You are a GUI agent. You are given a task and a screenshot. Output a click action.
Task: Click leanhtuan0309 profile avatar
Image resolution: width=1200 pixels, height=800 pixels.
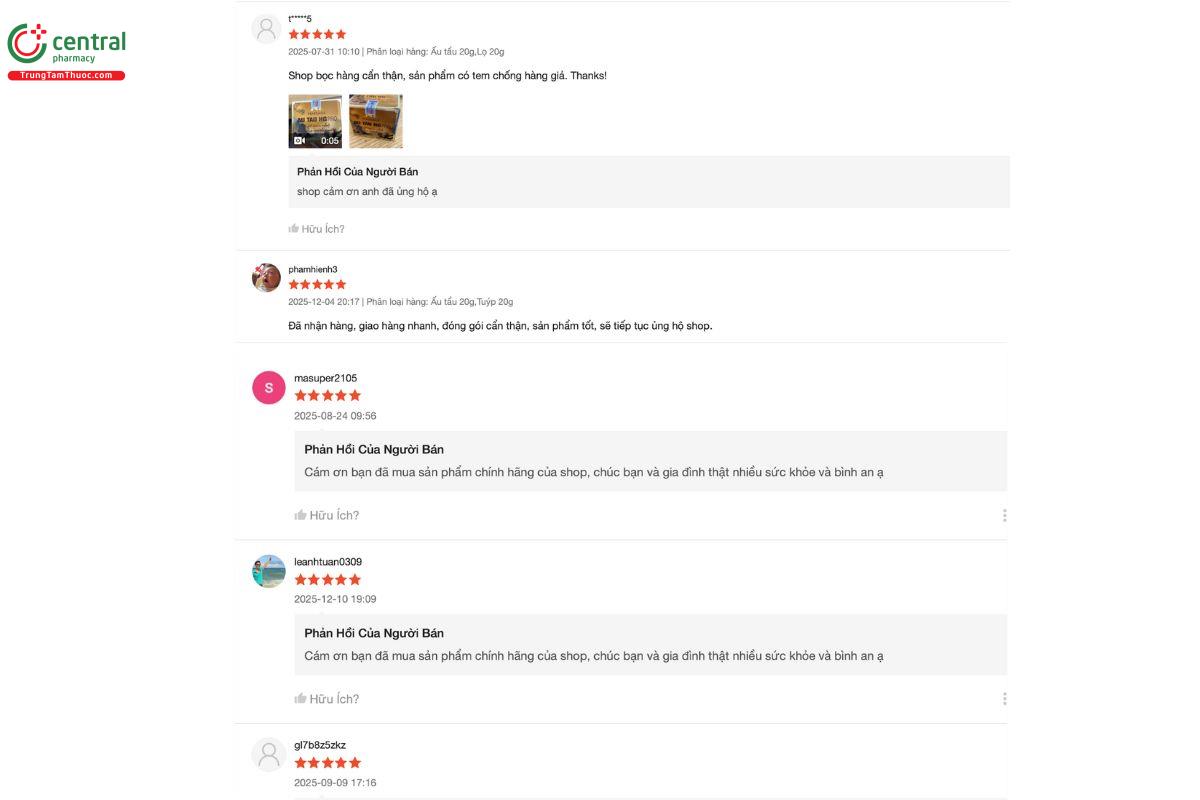tap(268, 571)
